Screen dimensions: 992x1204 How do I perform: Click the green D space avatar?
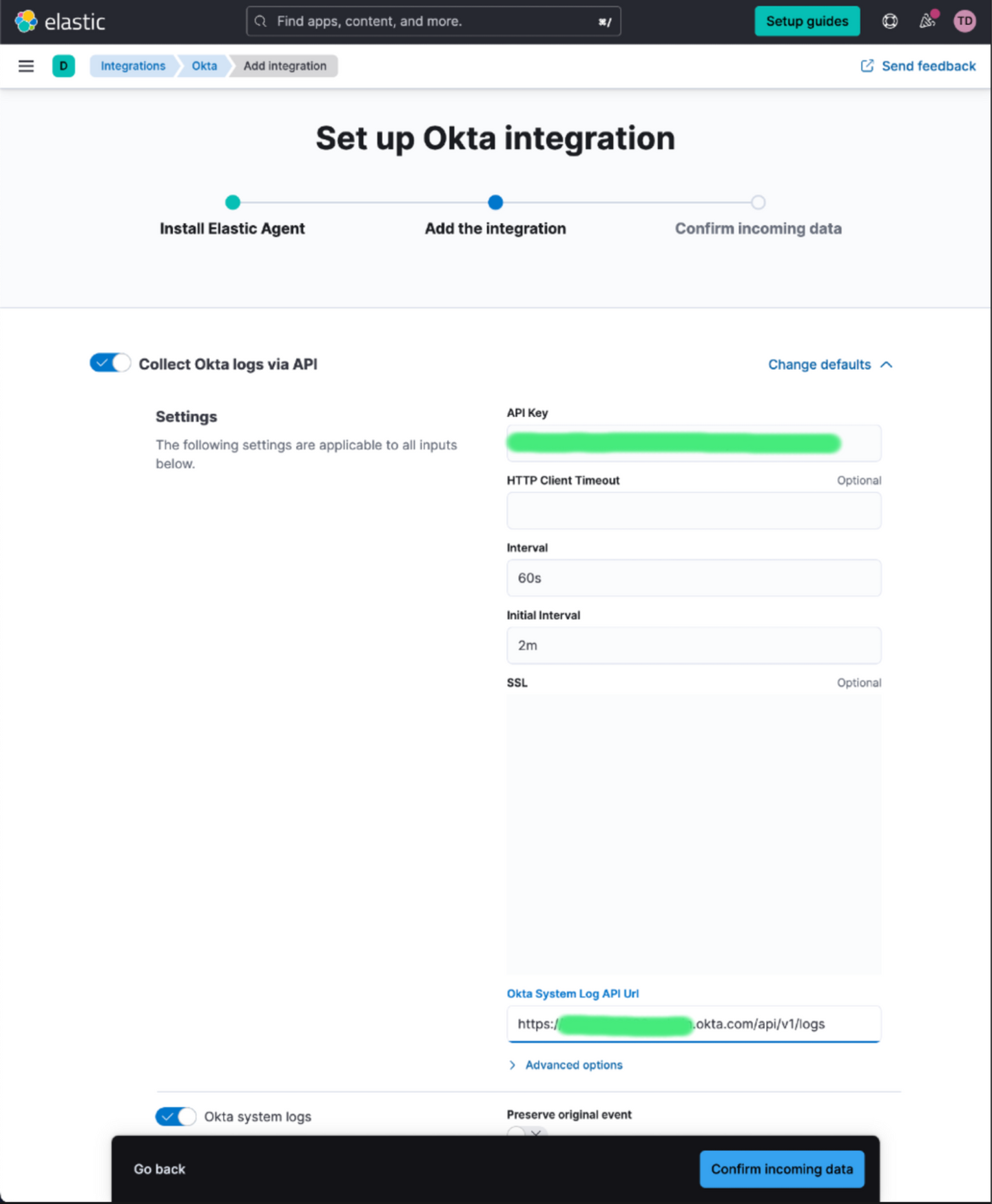63,66
